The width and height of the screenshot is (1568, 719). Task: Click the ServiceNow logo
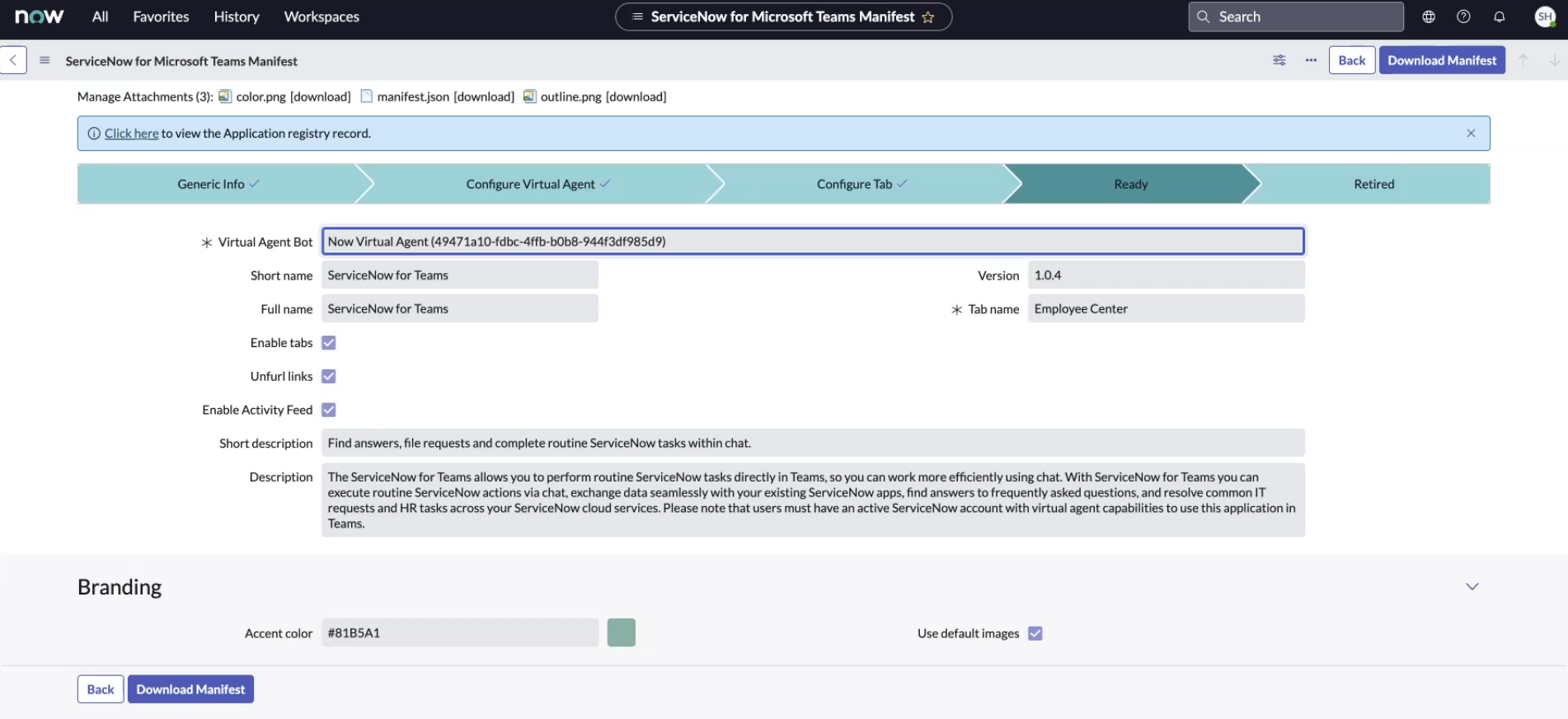coord(39,16)
